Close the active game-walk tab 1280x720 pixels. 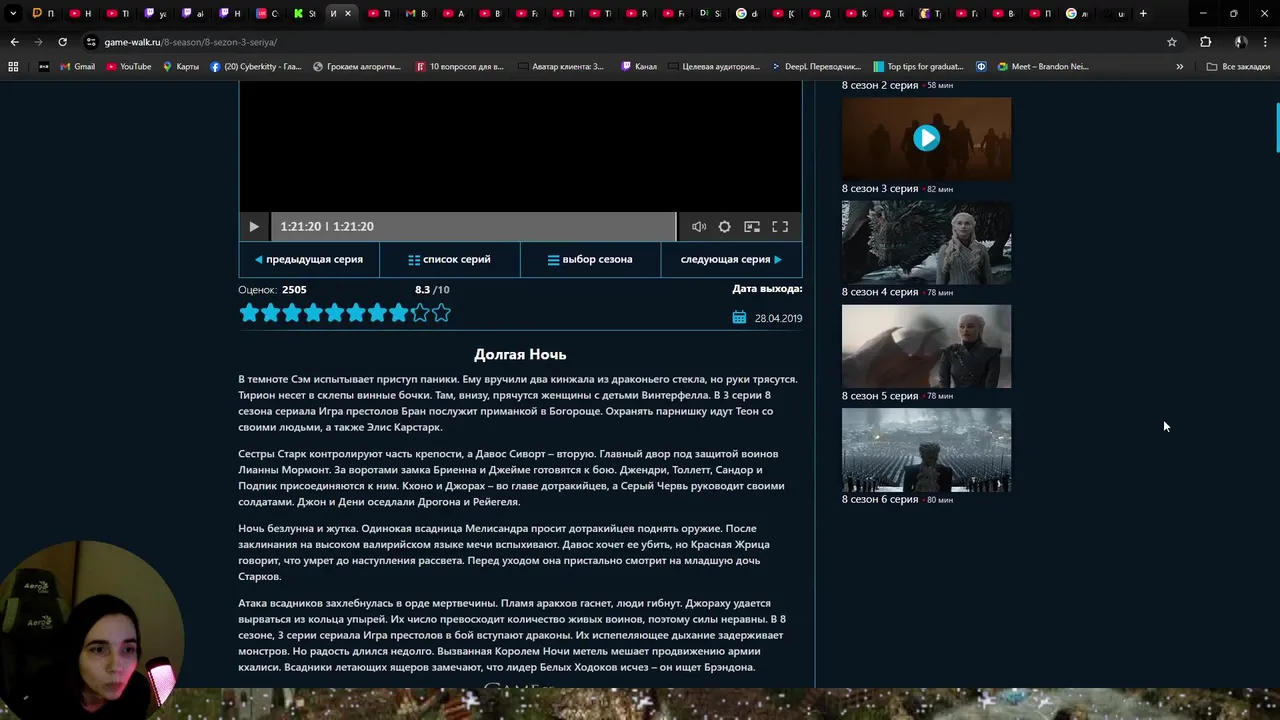[x=348, y=14]
